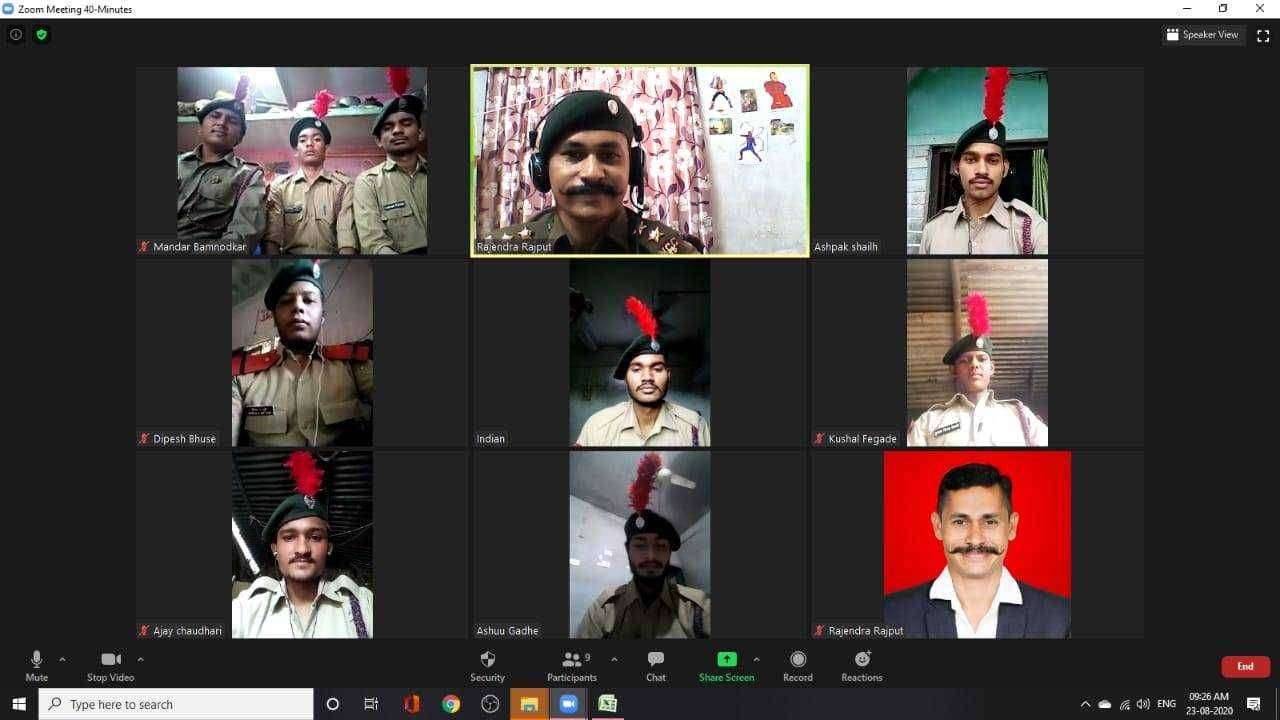The image size is (1280, 720).
Task: Expand Share Screen options arrow
Action: click(x=757, y=659)
